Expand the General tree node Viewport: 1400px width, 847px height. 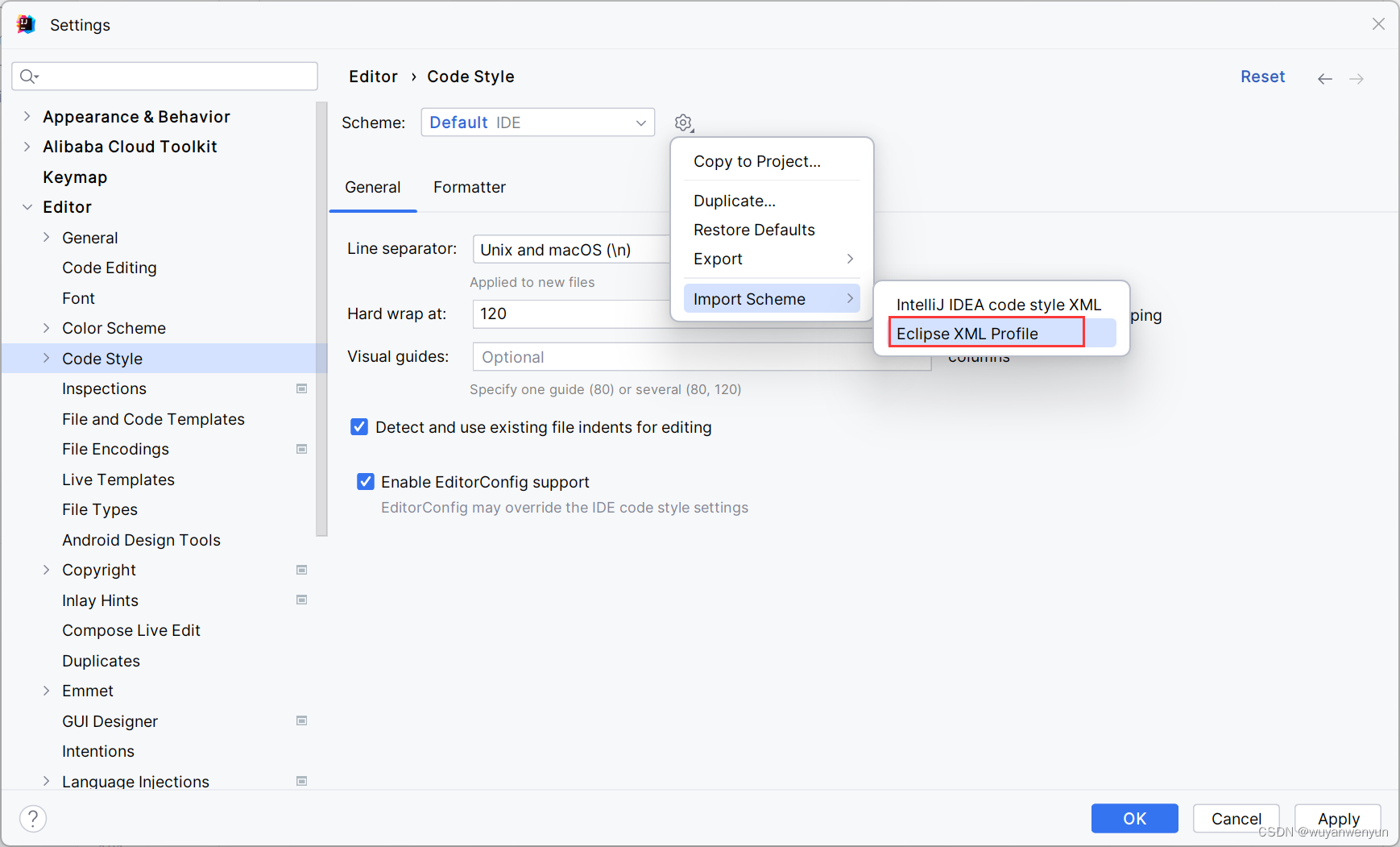coord(46,237)
